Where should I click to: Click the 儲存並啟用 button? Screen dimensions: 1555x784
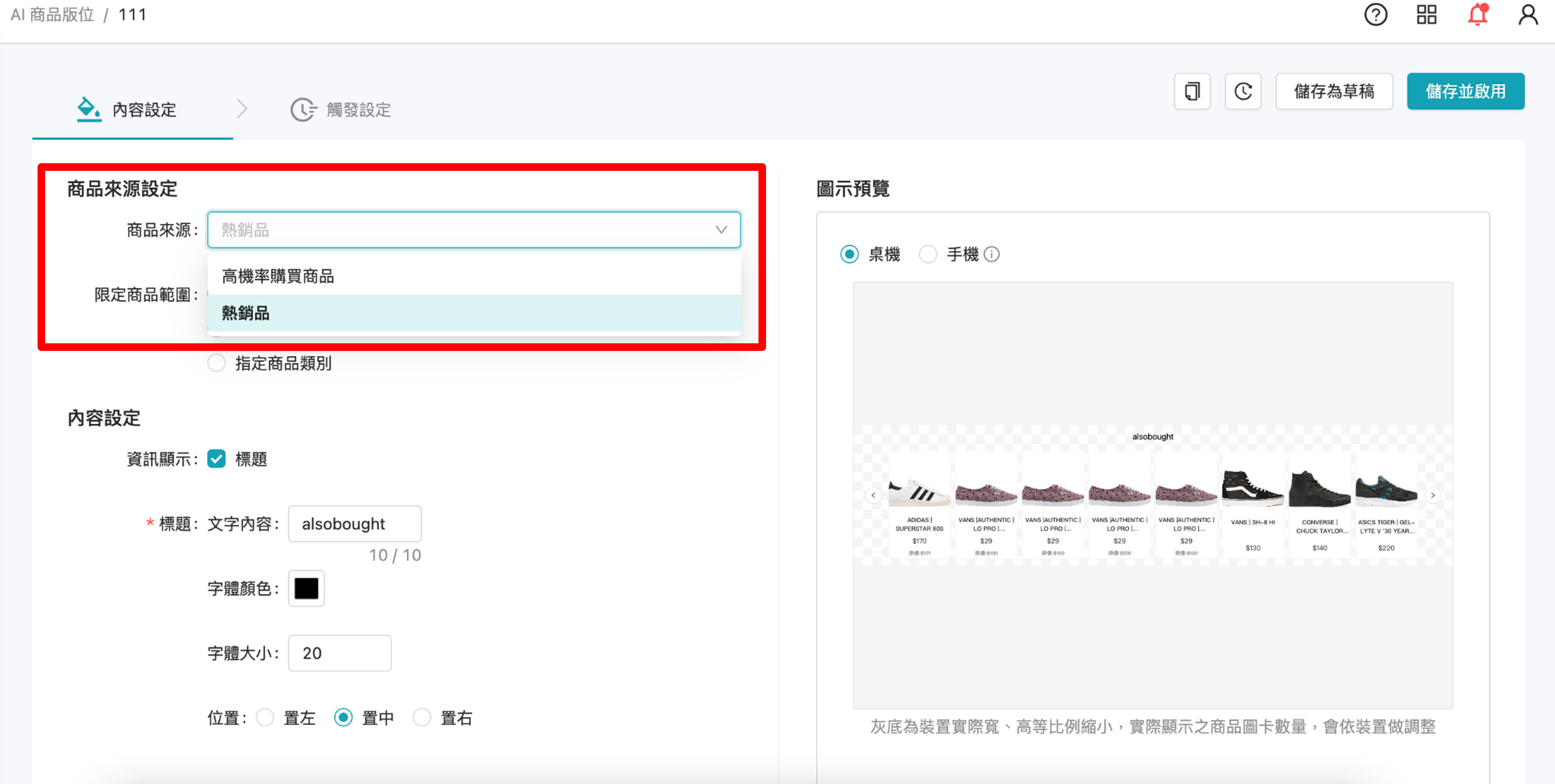point(1466,91)
